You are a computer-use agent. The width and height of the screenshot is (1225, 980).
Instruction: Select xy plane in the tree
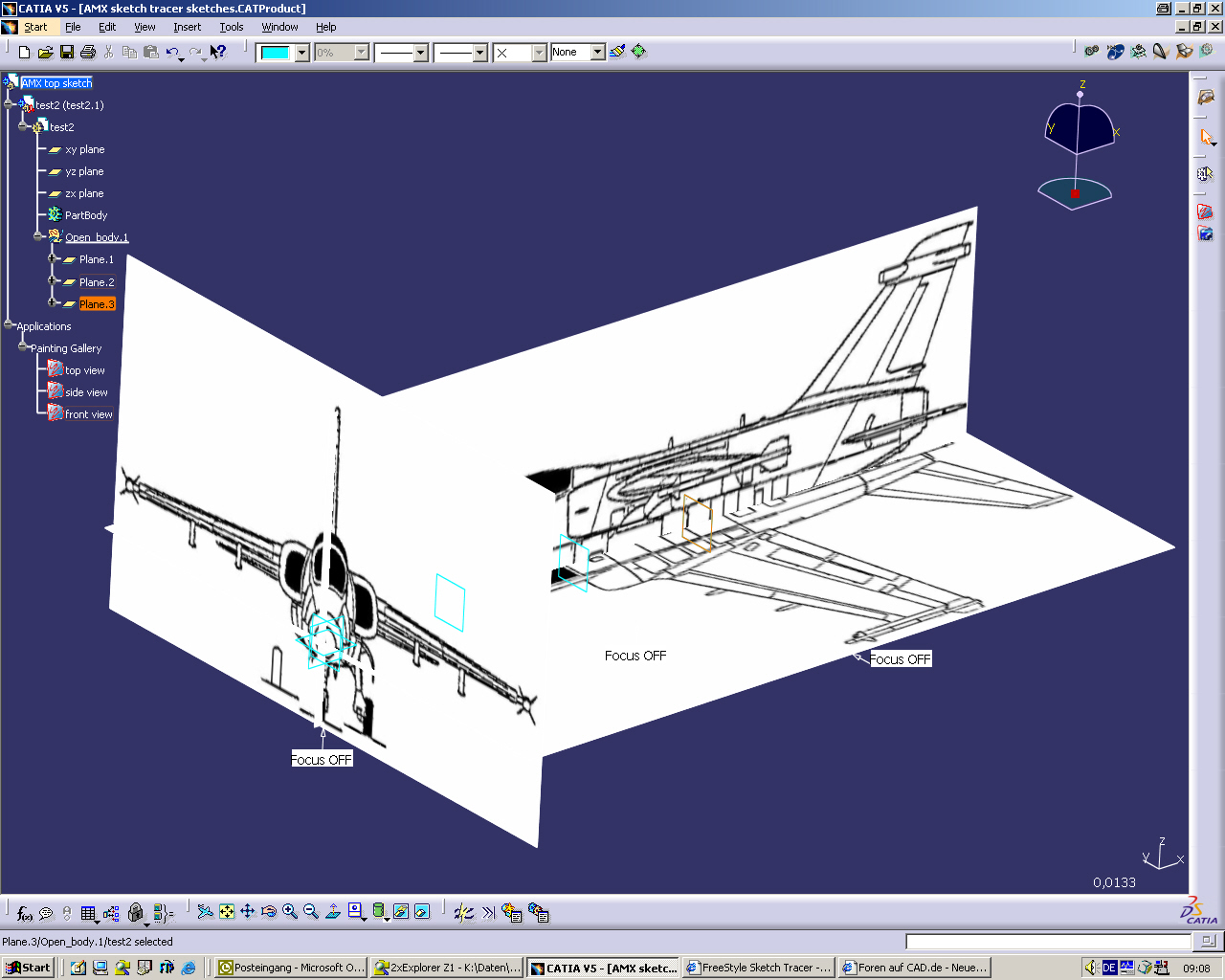pyautogui.click(x=84, y=149)
